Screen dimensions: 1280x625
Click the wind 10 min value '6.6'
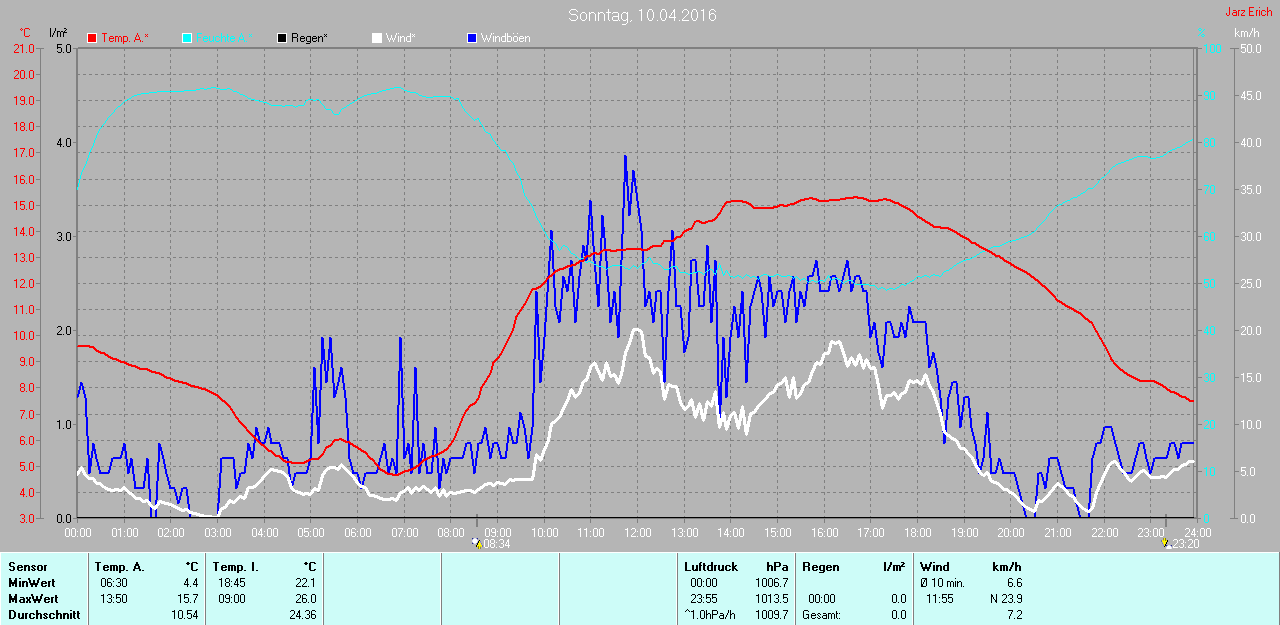pos(1014,583)
